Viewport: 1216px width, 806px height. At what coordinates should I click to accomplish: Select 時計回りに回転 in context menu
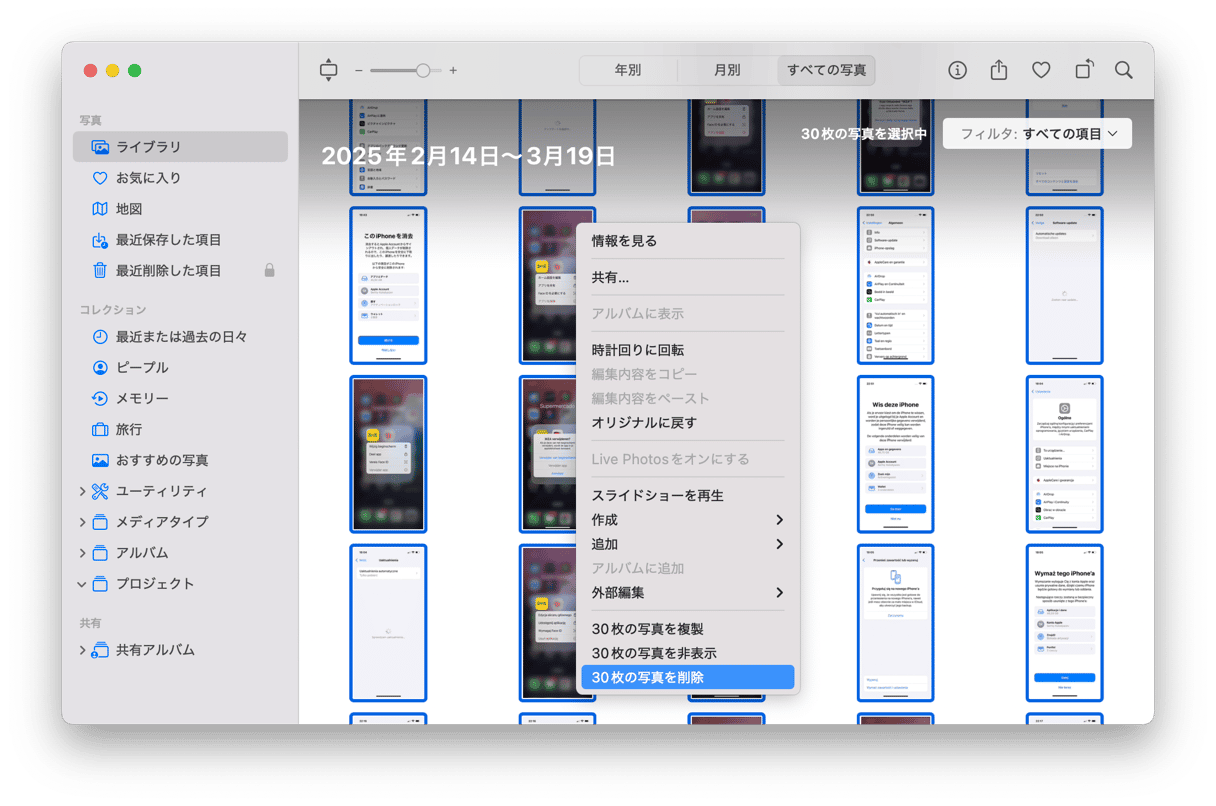(x=638, y=350)
